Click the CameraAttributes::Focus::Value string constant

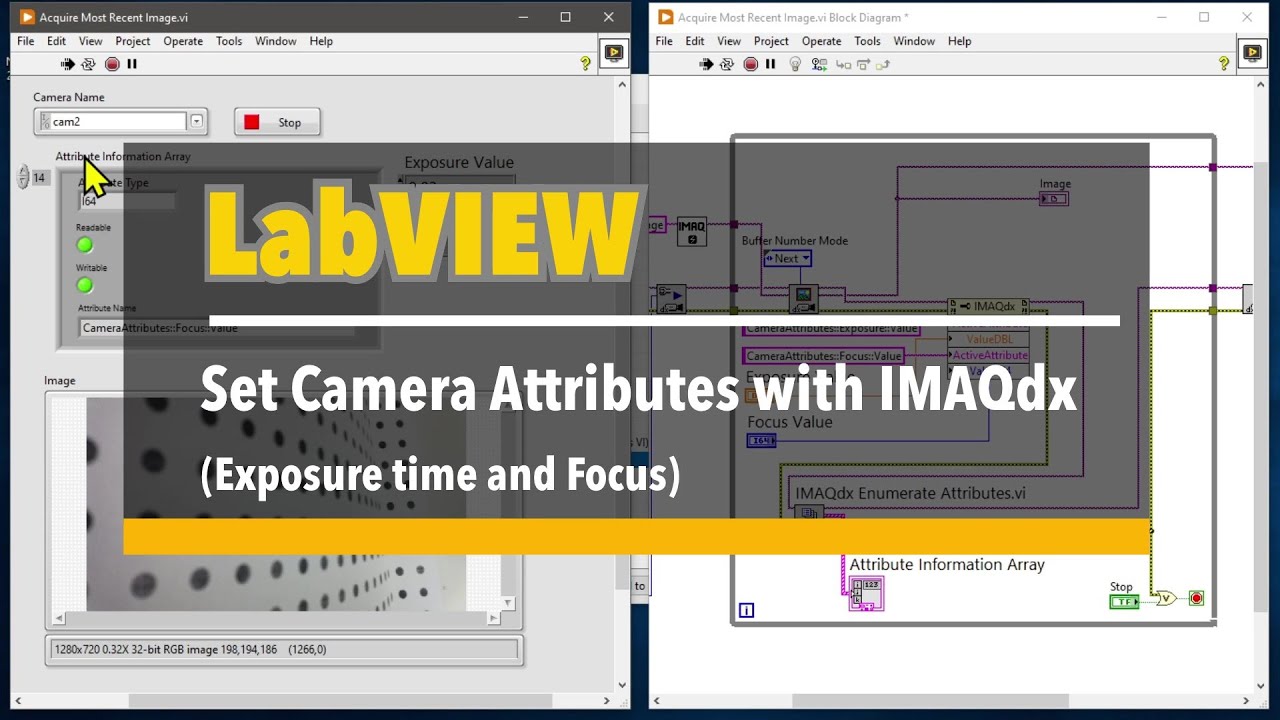click(824, 356)
